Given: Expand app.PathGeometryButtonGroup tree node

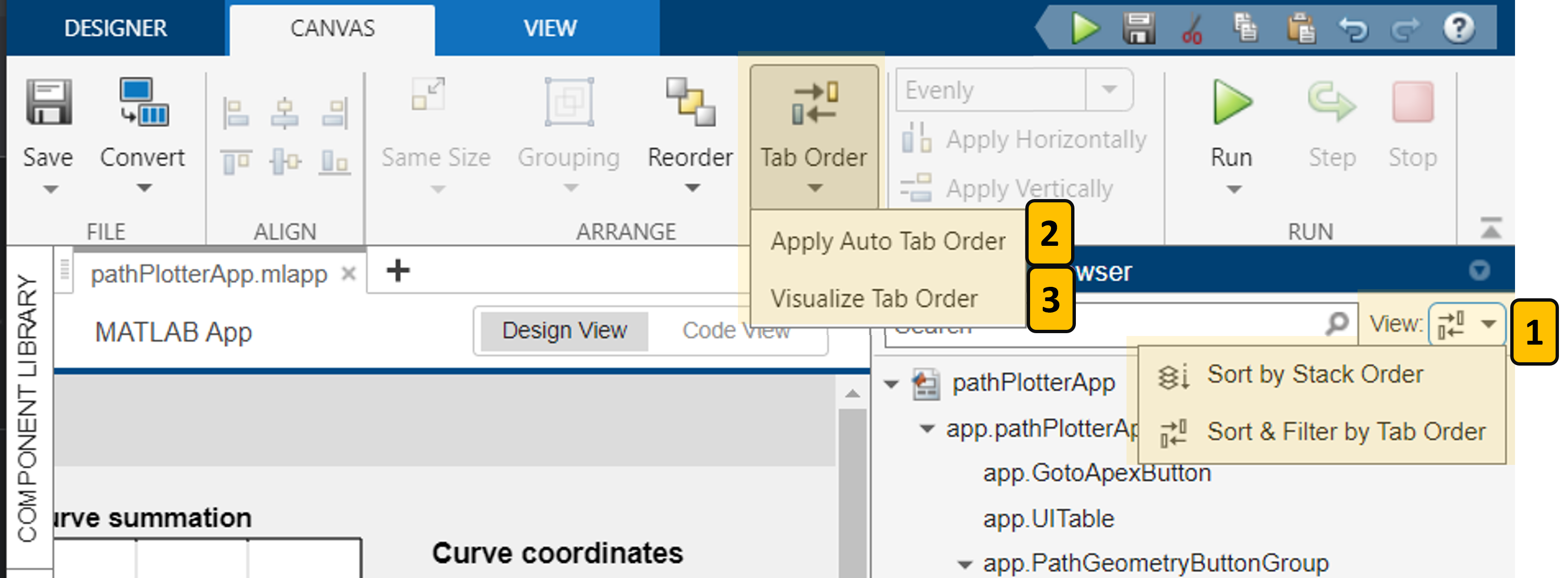Looking at the screenshot, I should [x=964, y=564].
